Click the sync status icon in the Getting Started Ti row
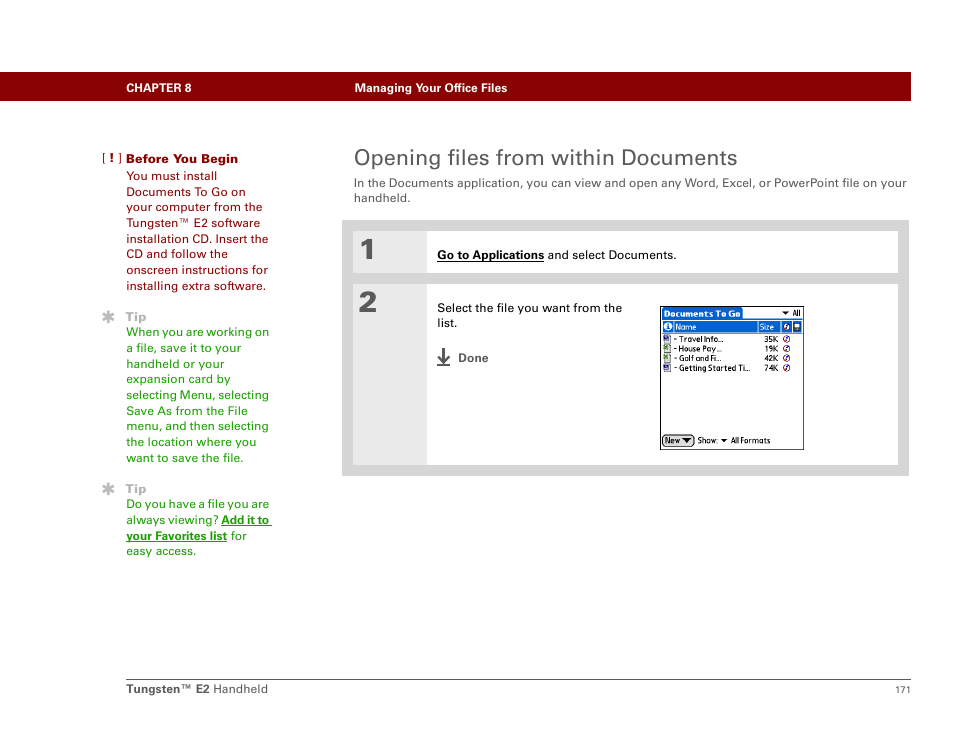The height and width of the screenshot is (738, 954). (x=787, y=367)
